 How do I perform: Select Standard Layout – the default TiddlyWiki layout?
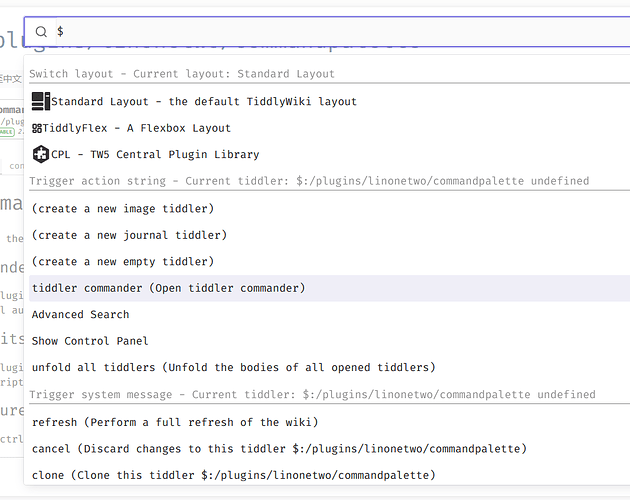(x=329, y=101)
